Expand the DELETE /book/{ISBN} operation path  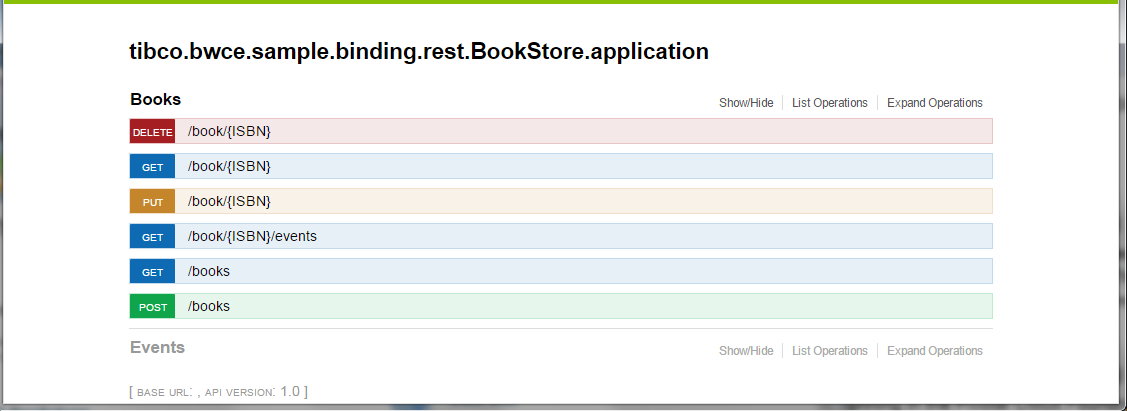point(229,132)
